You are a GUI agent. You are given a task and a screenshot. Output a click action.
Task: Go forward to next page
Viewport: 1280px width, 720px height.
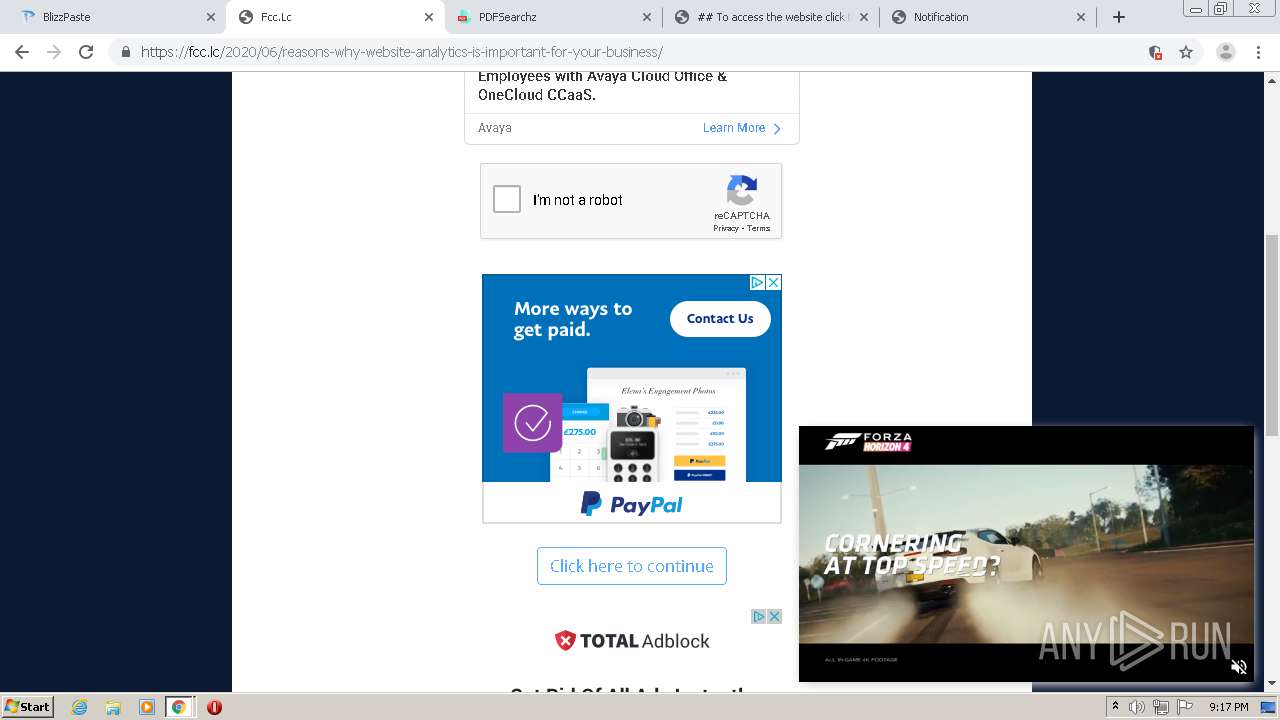tap(54, 52)
